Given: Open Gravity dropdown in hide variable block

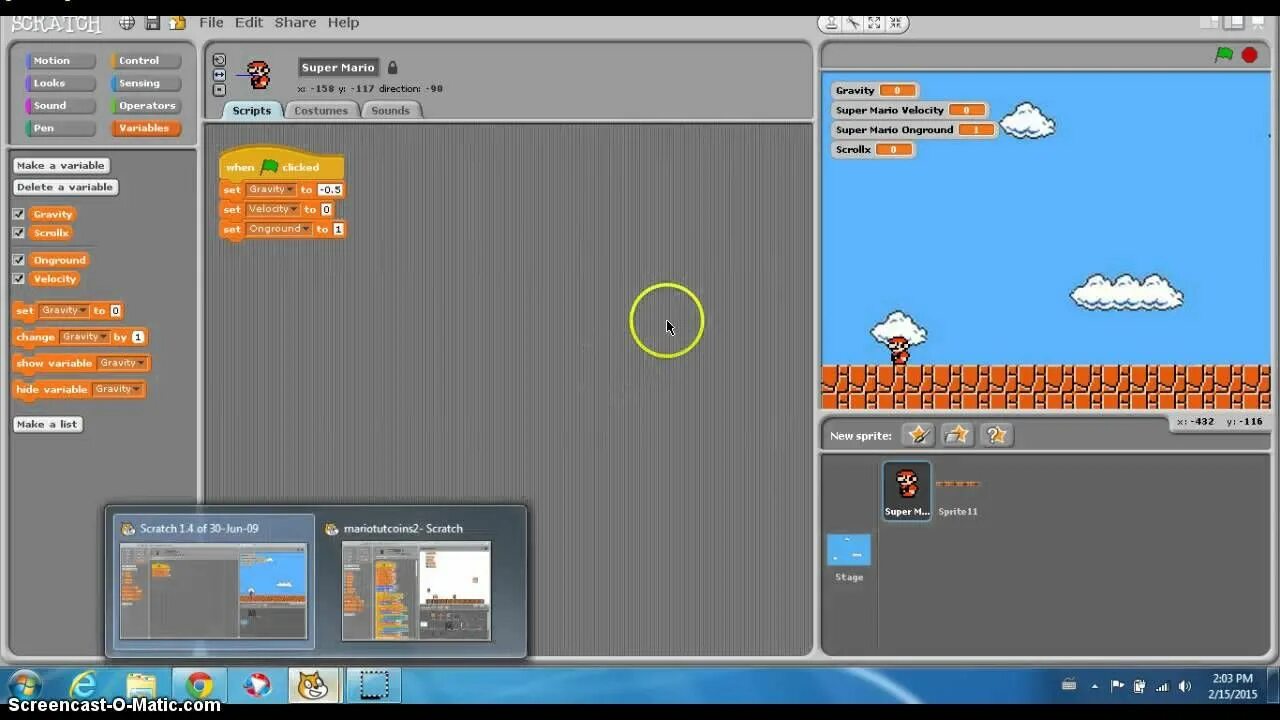Looking at the screenshot, I should pyautogui.click(x=118, y=389).
